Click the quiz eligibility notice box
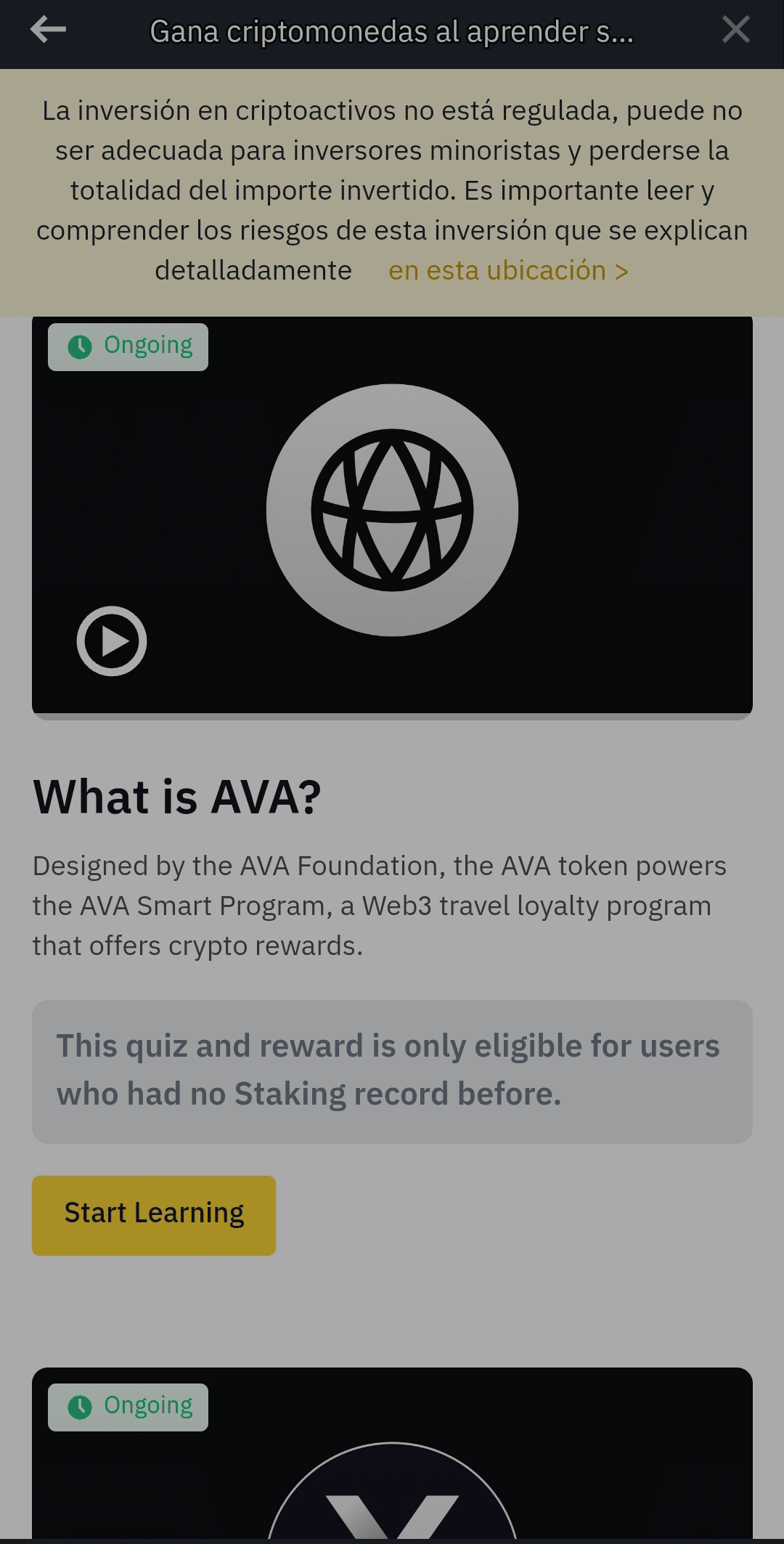 [x=392, y=1071]
